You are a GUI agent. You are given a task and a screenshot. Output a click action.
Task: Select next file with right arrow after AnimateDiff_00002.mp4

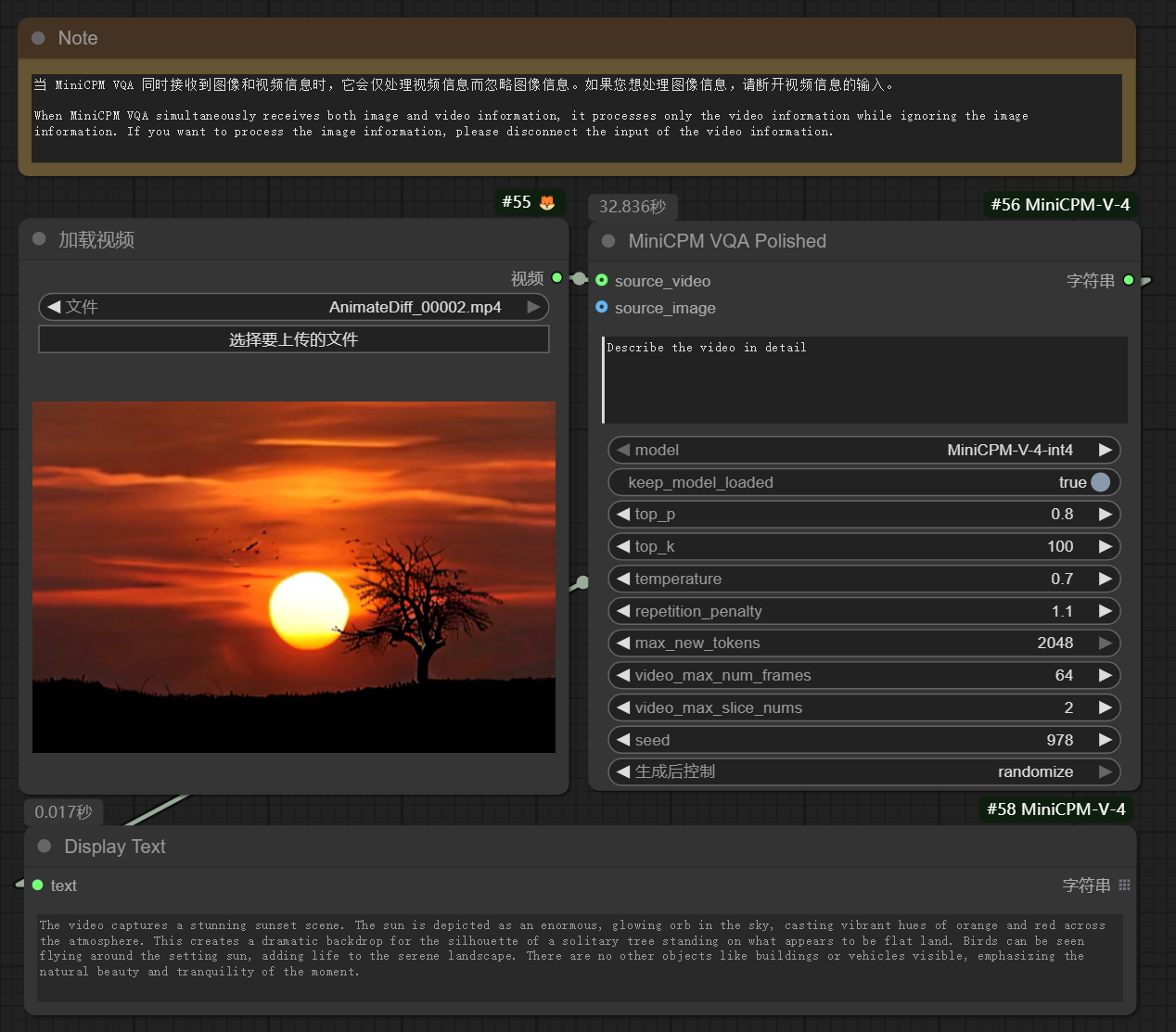click(534, 307)
